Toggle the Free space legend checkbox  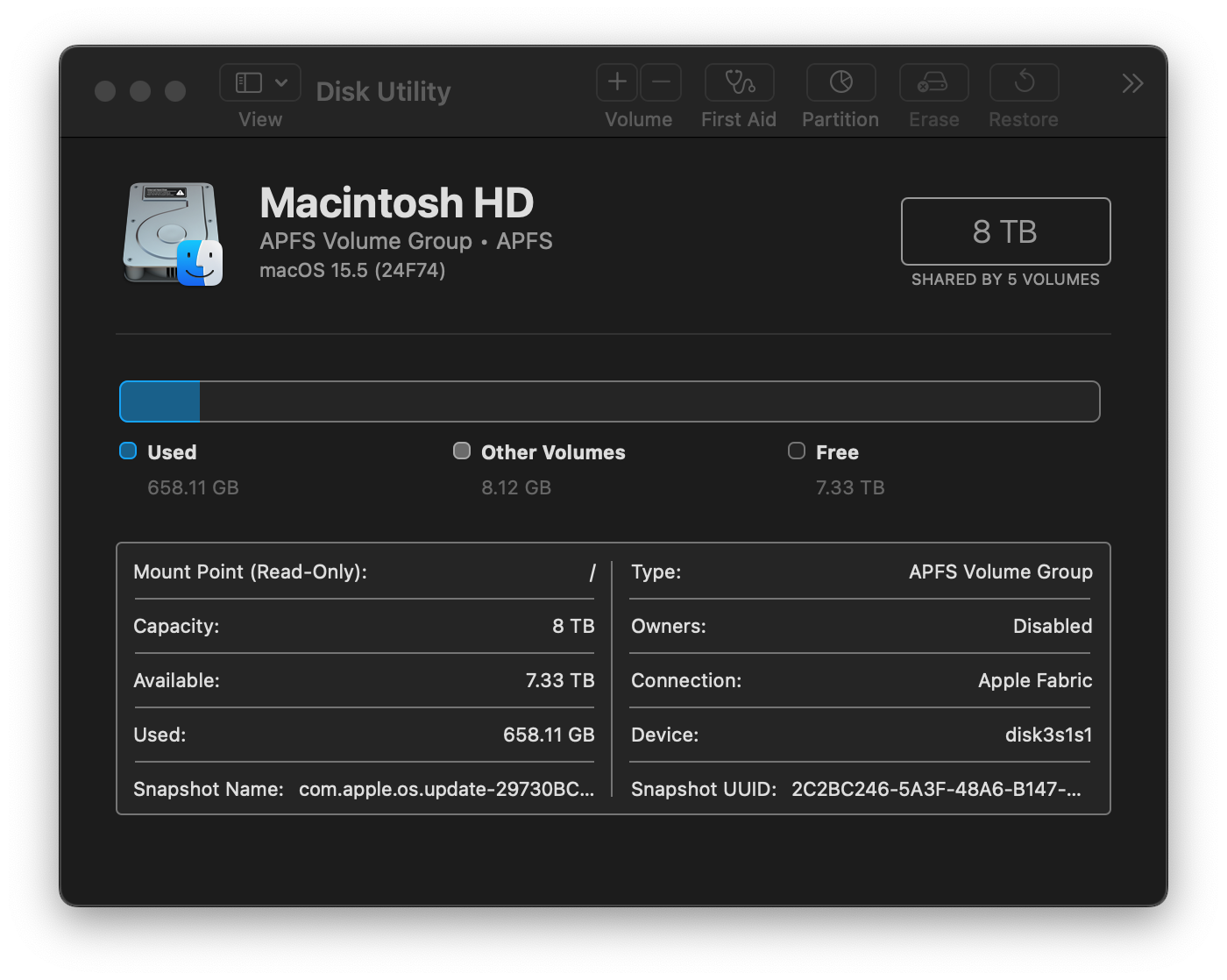point(796,451)
